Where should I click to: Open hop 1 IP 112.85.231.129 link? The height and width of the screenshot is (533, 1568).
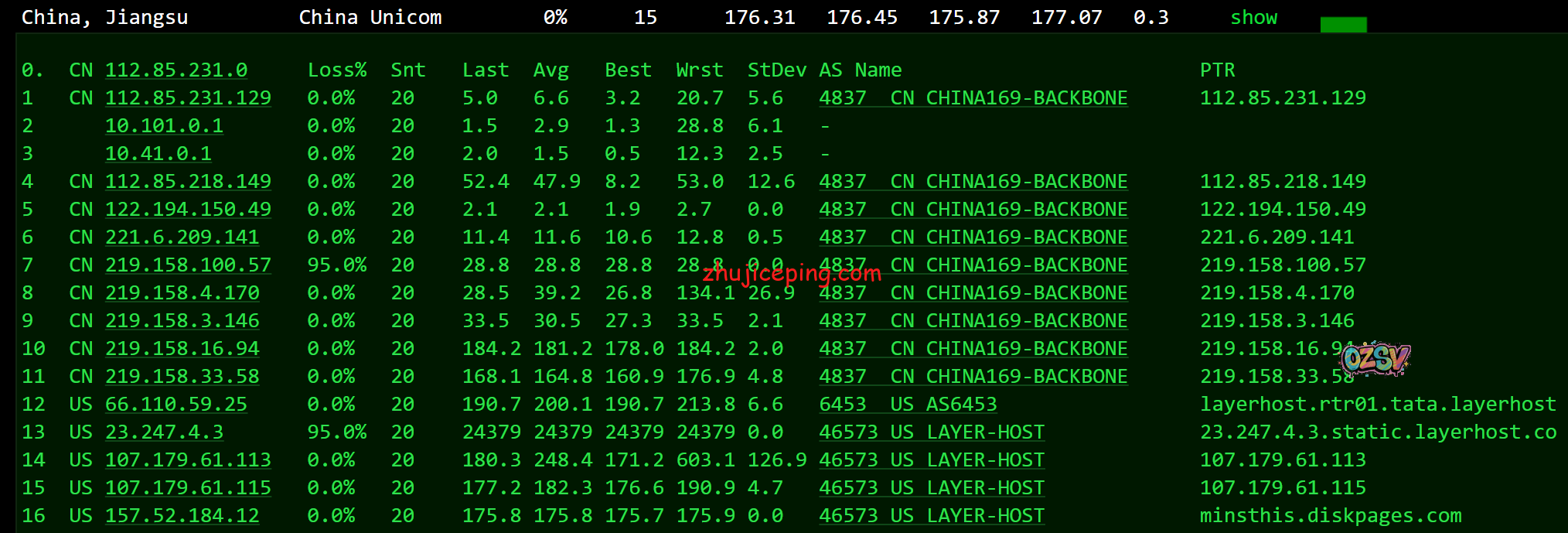click(x=188, y=98)
